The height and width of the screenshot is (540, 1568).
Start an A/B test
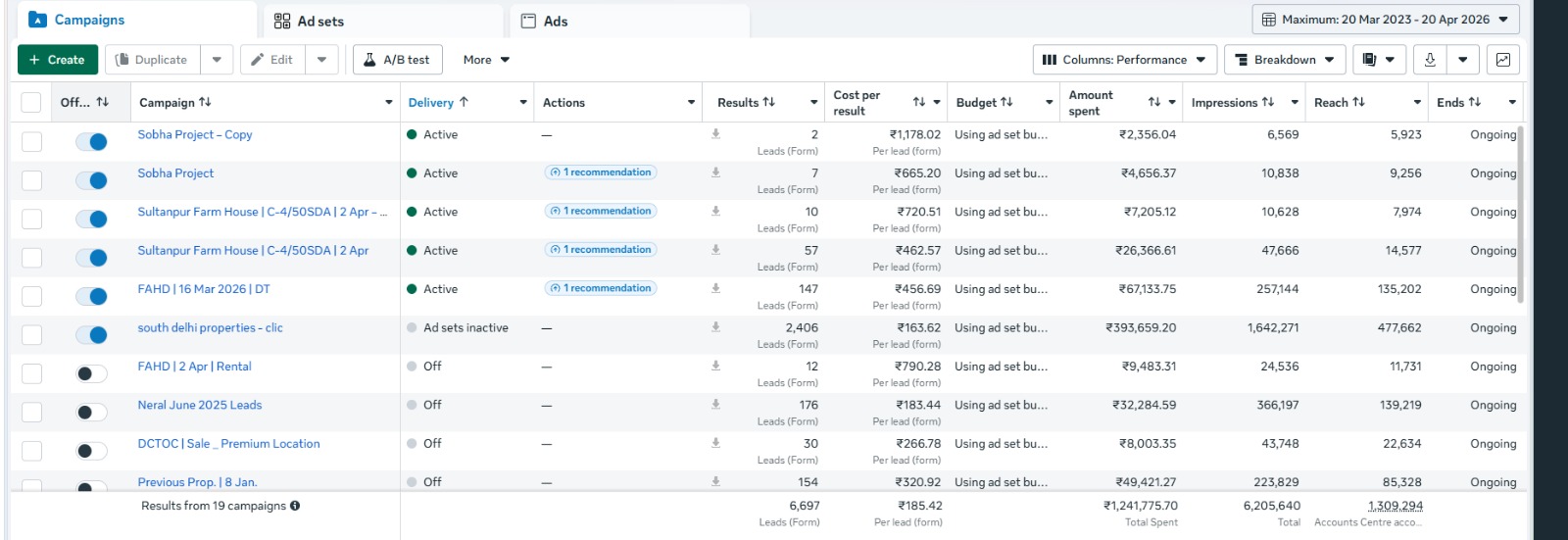pos(397,60)
